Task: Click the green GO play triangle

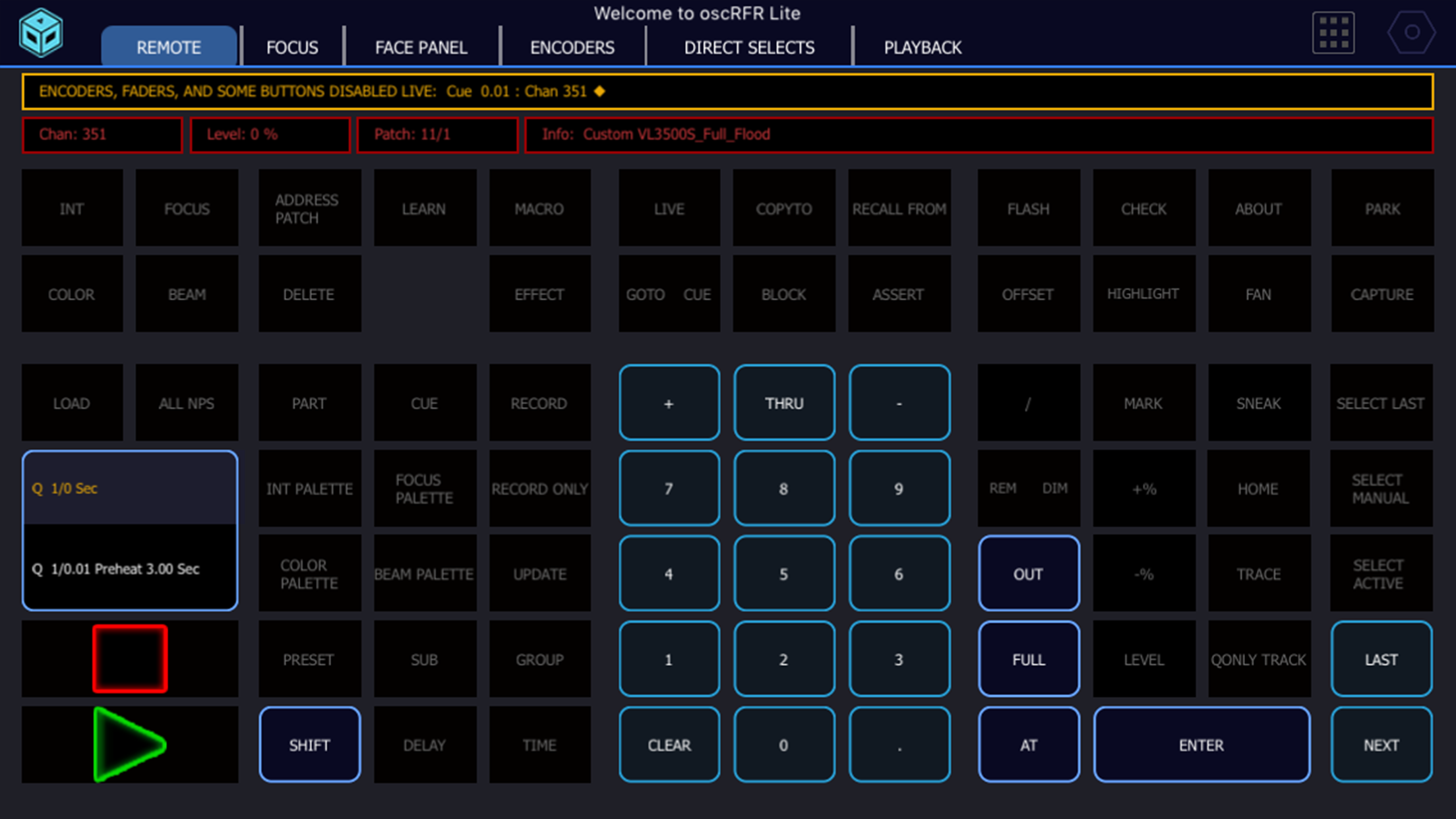Action: click(x=129, y=744)
